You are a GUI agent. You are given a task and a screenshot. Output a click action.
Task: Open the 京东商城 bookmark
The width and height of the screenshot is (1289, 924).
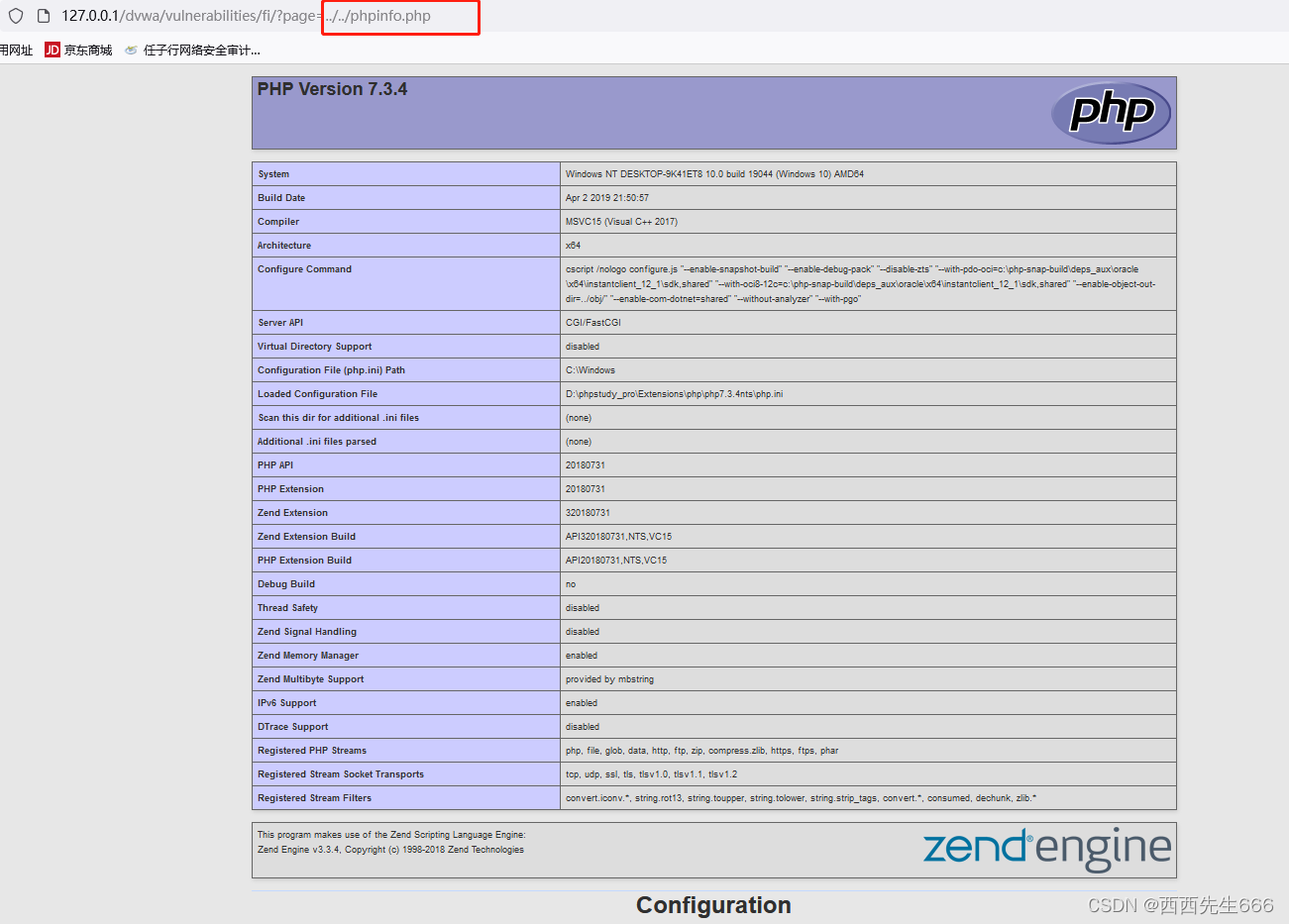[78, 50]
